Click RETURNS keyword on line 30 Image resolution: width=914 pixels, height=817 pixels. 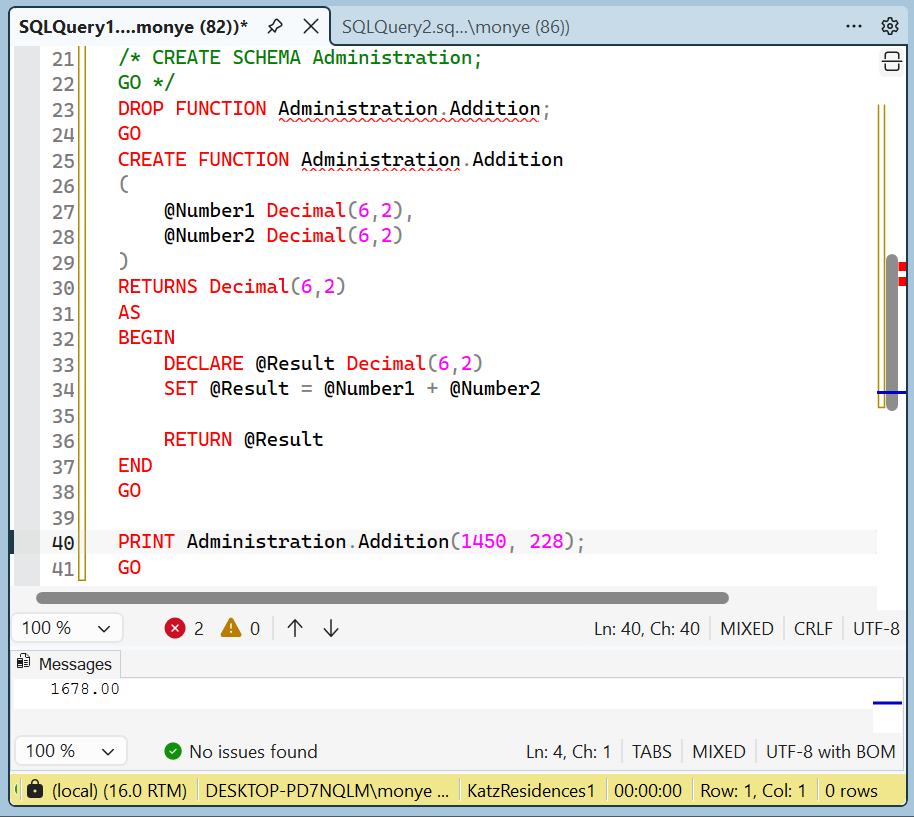157,287
